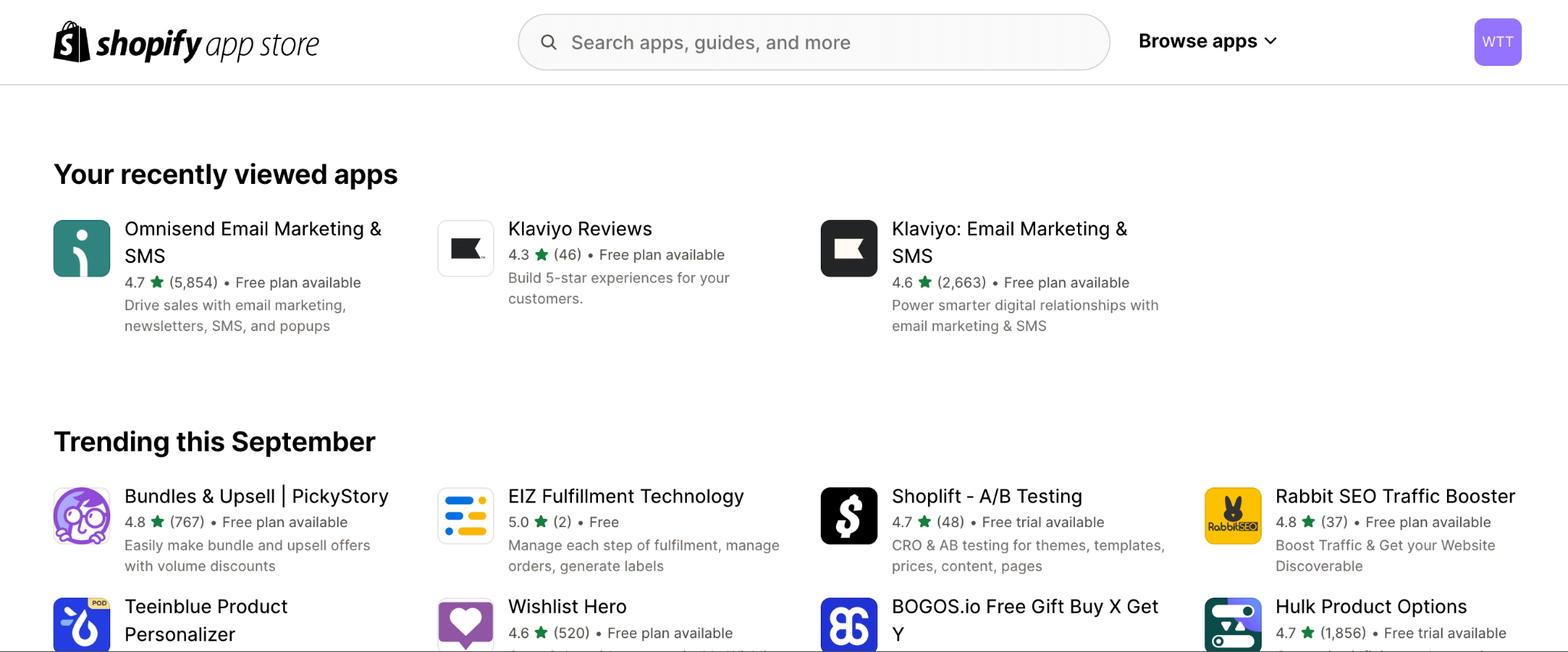1568x652 pixels.
Task: Click 'Your recently viewed apps' heading
Action: pos(226,175)
